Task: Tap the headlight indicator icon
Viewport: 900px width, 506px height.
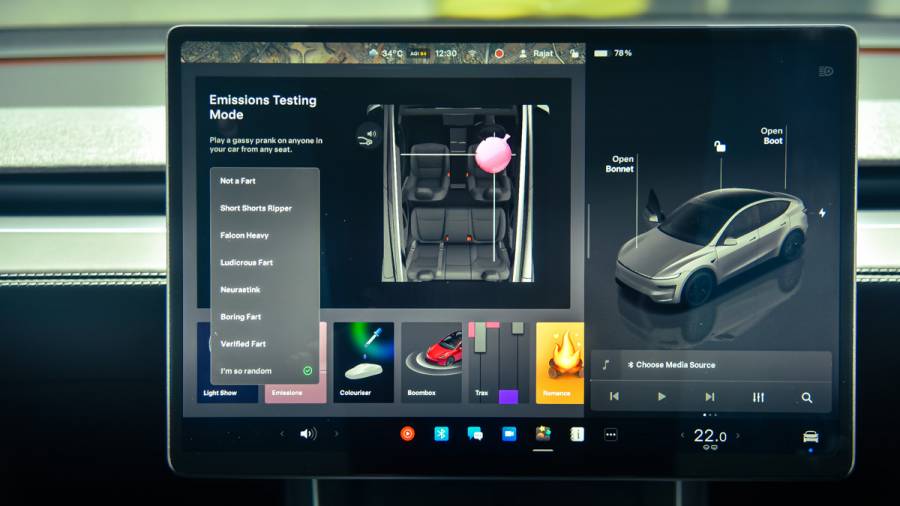Action: tap(825, 71)
